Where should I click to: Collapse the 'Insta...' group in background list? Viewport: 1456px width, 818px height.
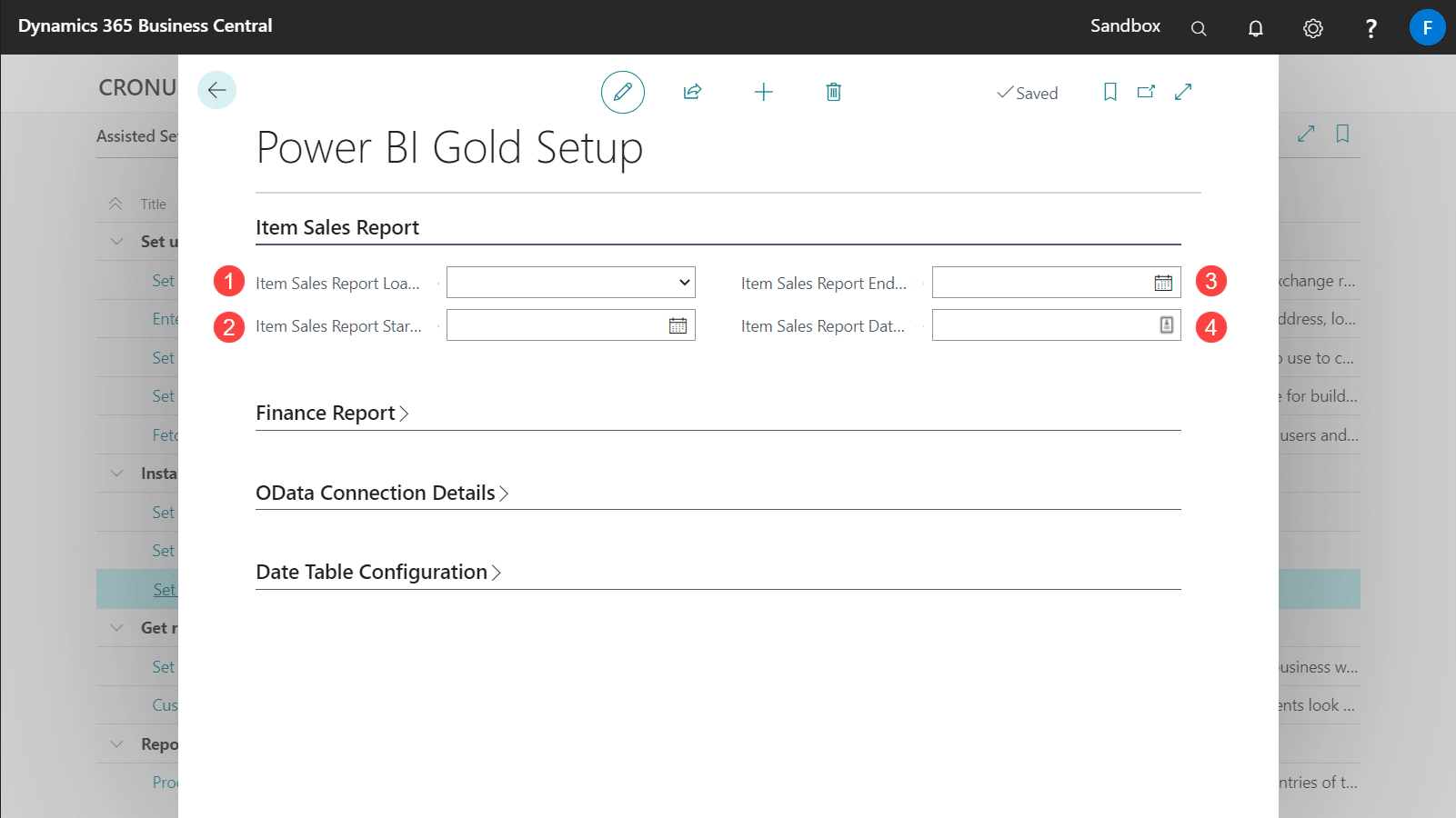click(x=116, y=474)
